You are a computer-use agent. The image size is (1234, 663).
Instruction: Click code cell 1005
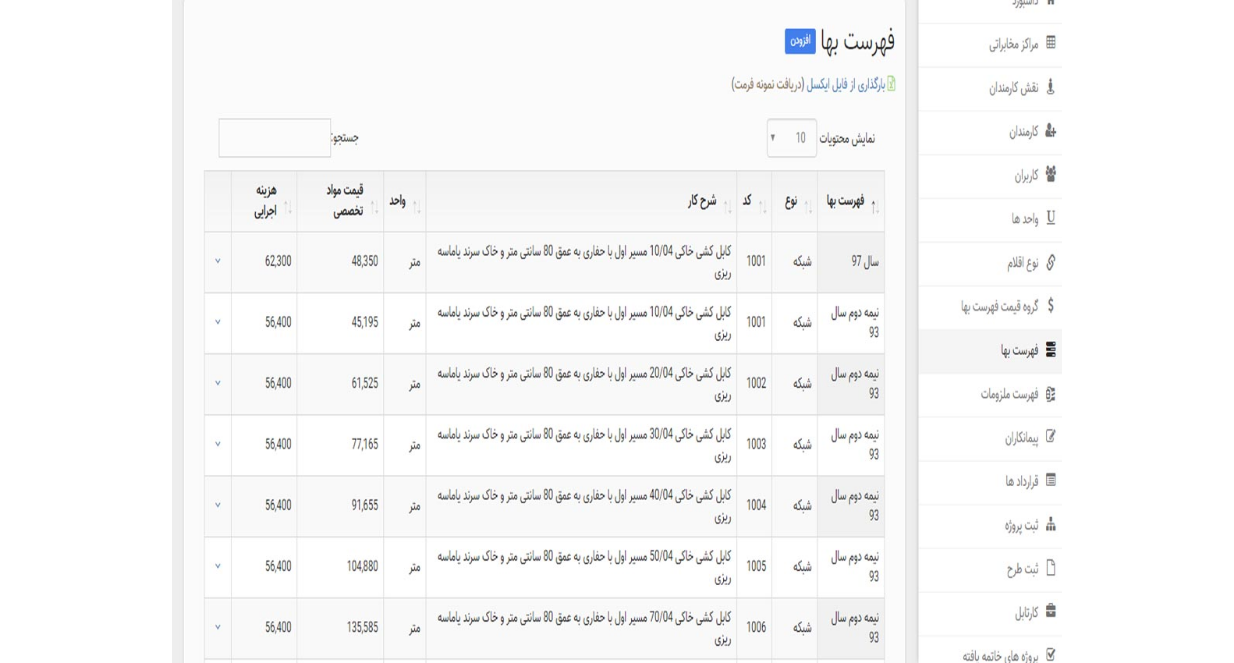pyautogui.click(x=756, y=566)
